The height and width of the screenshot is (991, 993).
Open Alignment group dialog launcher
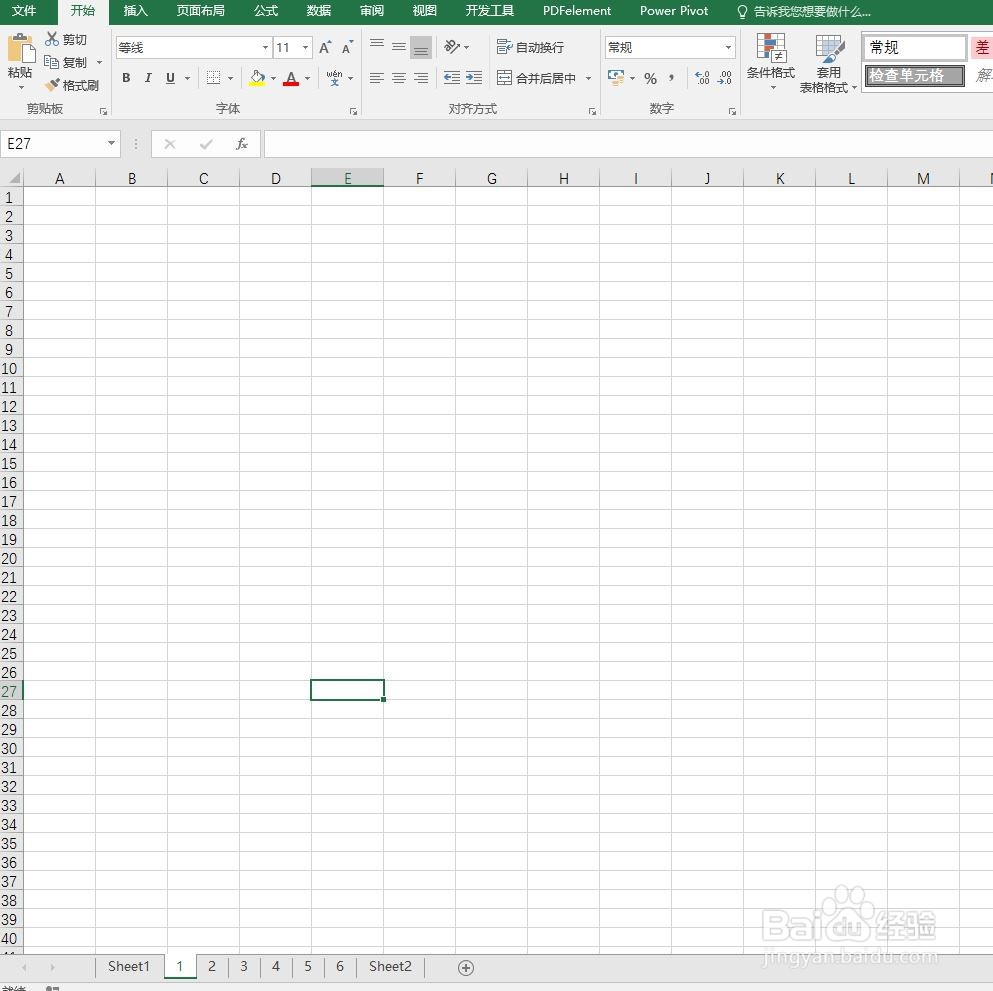[592, 111]
